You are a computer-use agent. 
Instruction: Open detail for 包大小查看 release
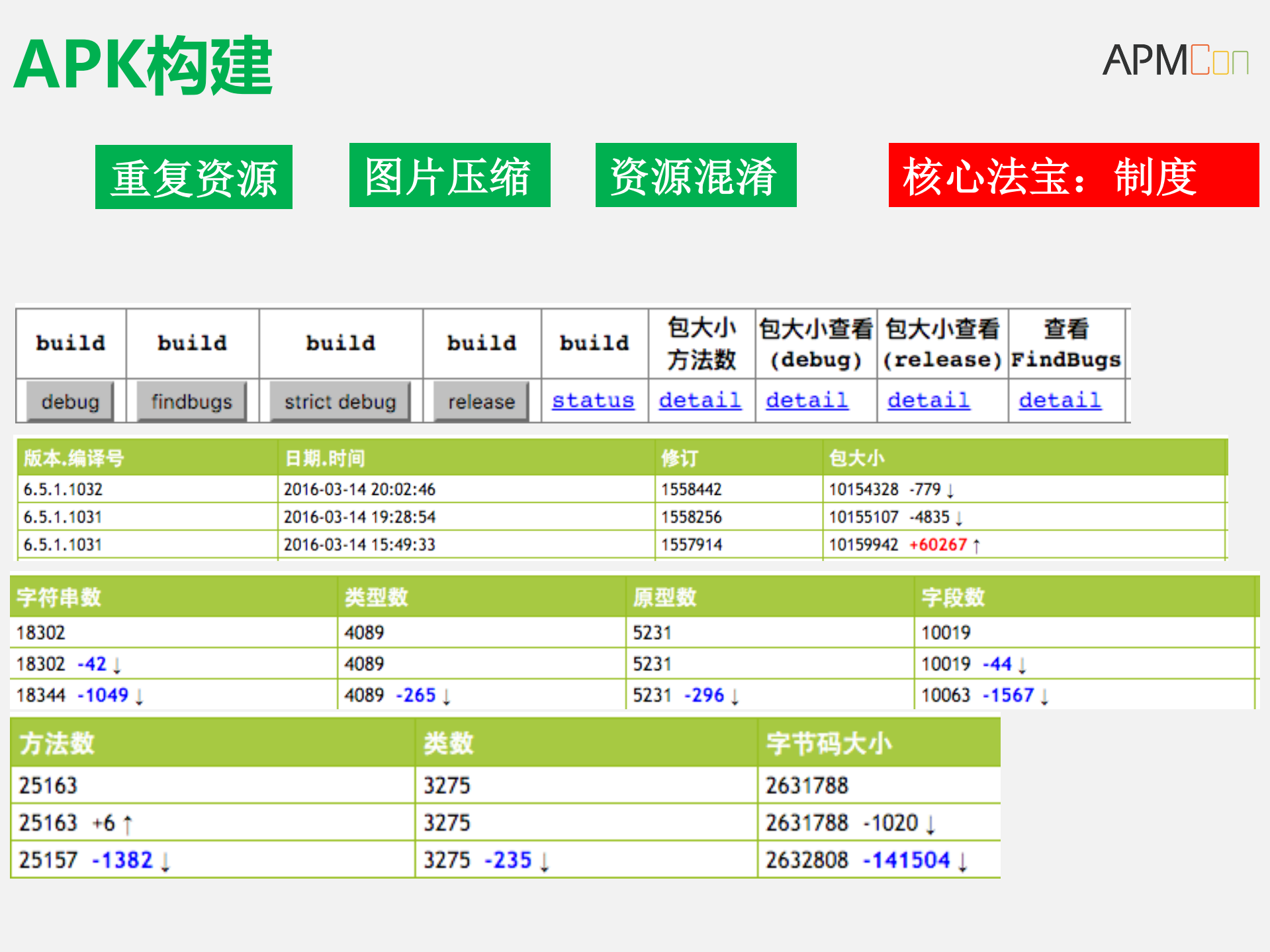click(x=928, y=400)
